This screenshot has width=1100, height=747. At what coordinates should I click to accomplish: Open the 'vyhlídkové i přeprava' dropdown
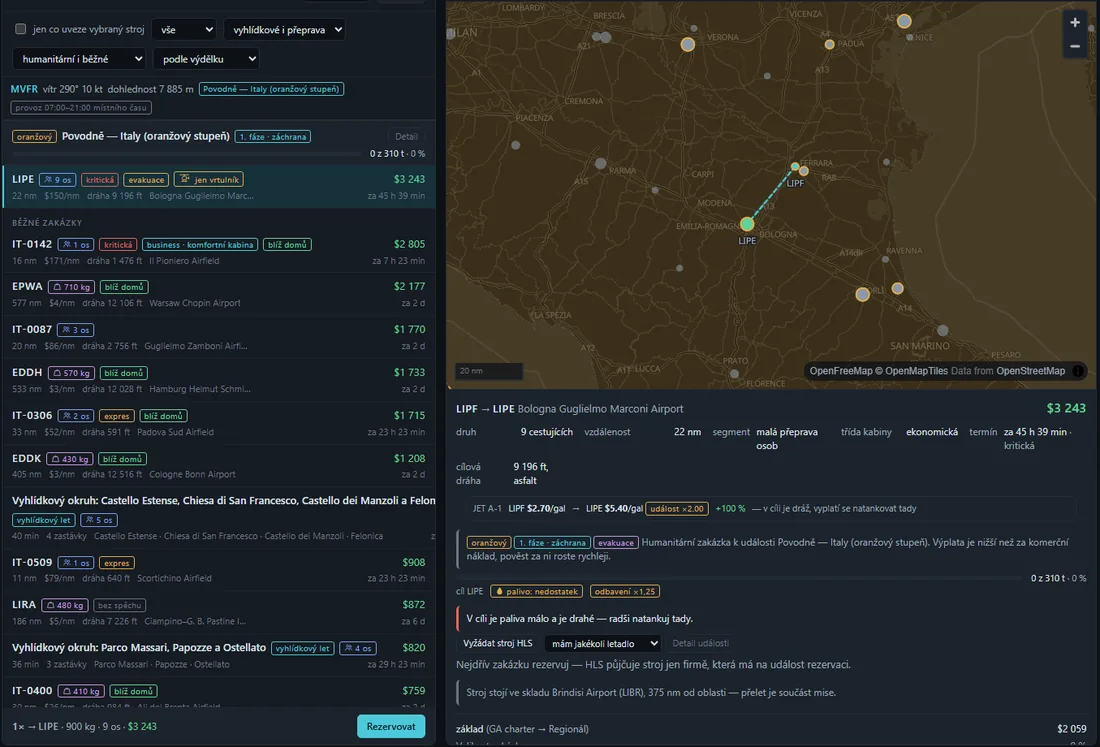[284, 29]
